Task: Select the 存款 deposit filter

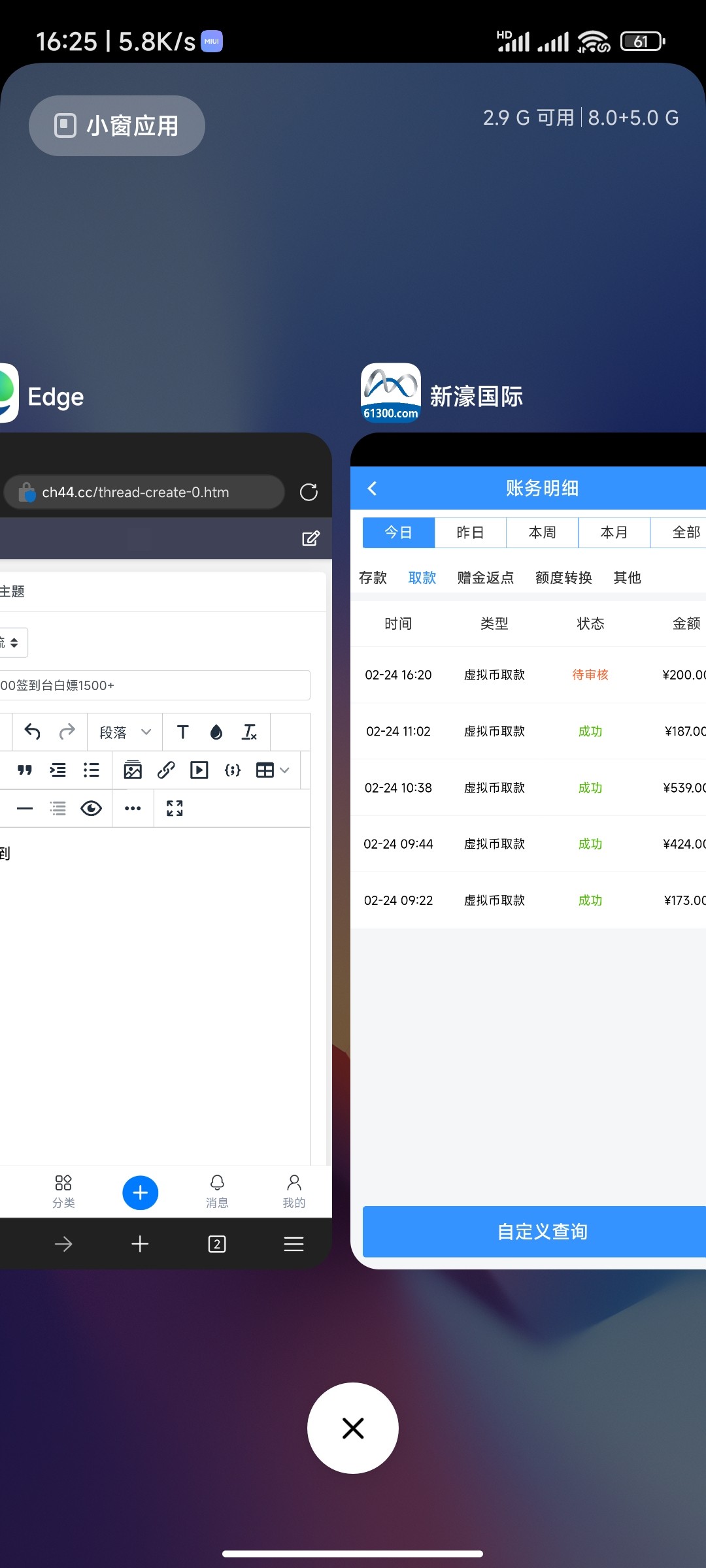Action: click(373, 578)
